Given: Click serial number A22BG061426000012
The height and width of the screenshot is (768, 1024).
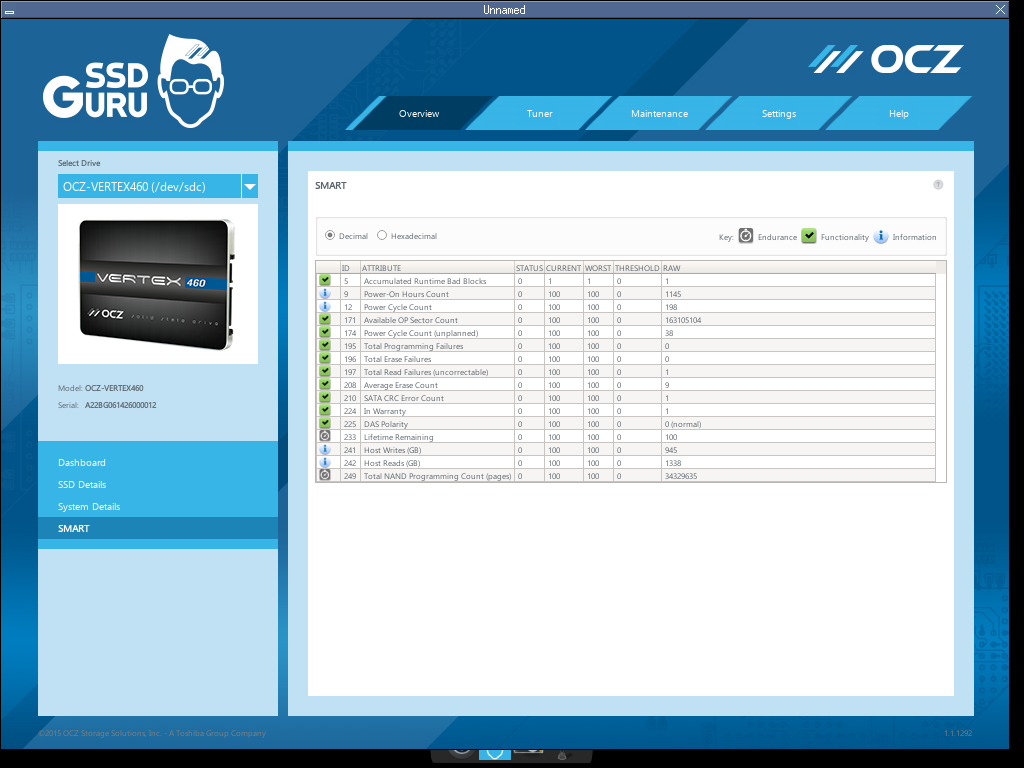Looking at the screenshot, I should pyautogui.click(x=121, y=405).
